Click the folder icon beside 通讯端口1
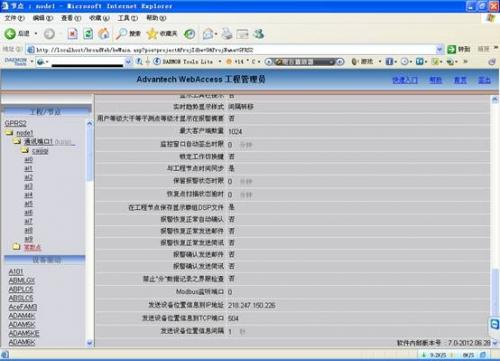Viewport: 500px width, 361px height. tap(17, 142)
